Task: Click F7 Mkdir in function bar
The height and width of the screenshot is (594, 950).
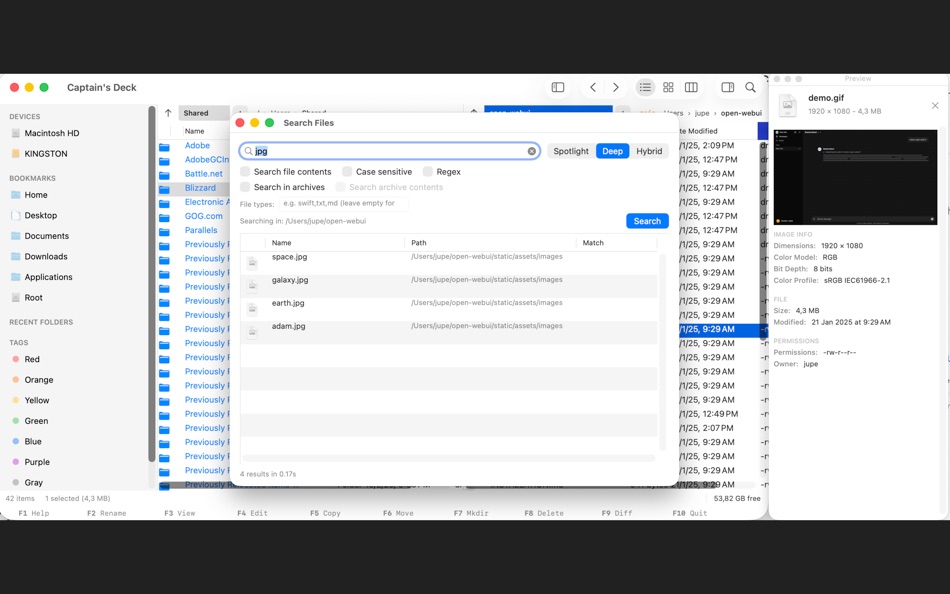Action: click(471, 513)
